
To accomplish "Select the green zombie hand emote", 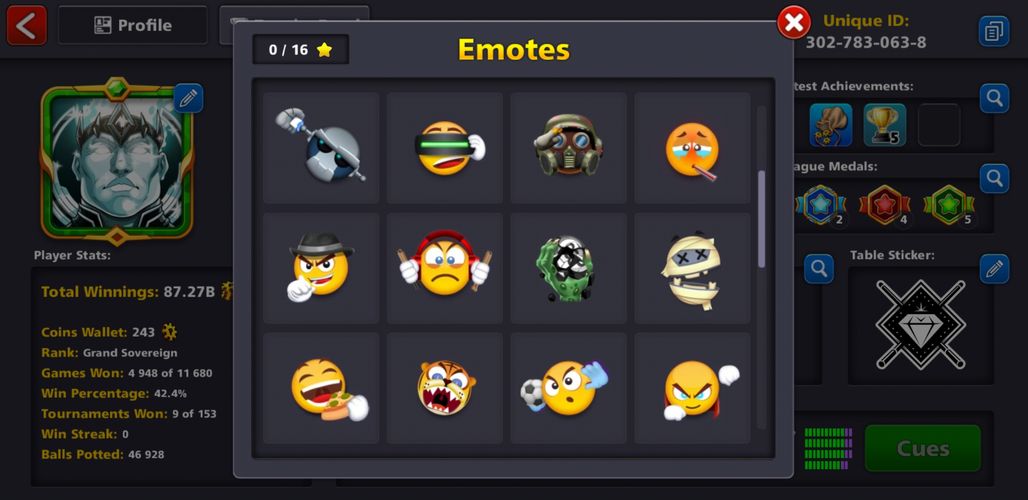I will [x=568, y=268].
